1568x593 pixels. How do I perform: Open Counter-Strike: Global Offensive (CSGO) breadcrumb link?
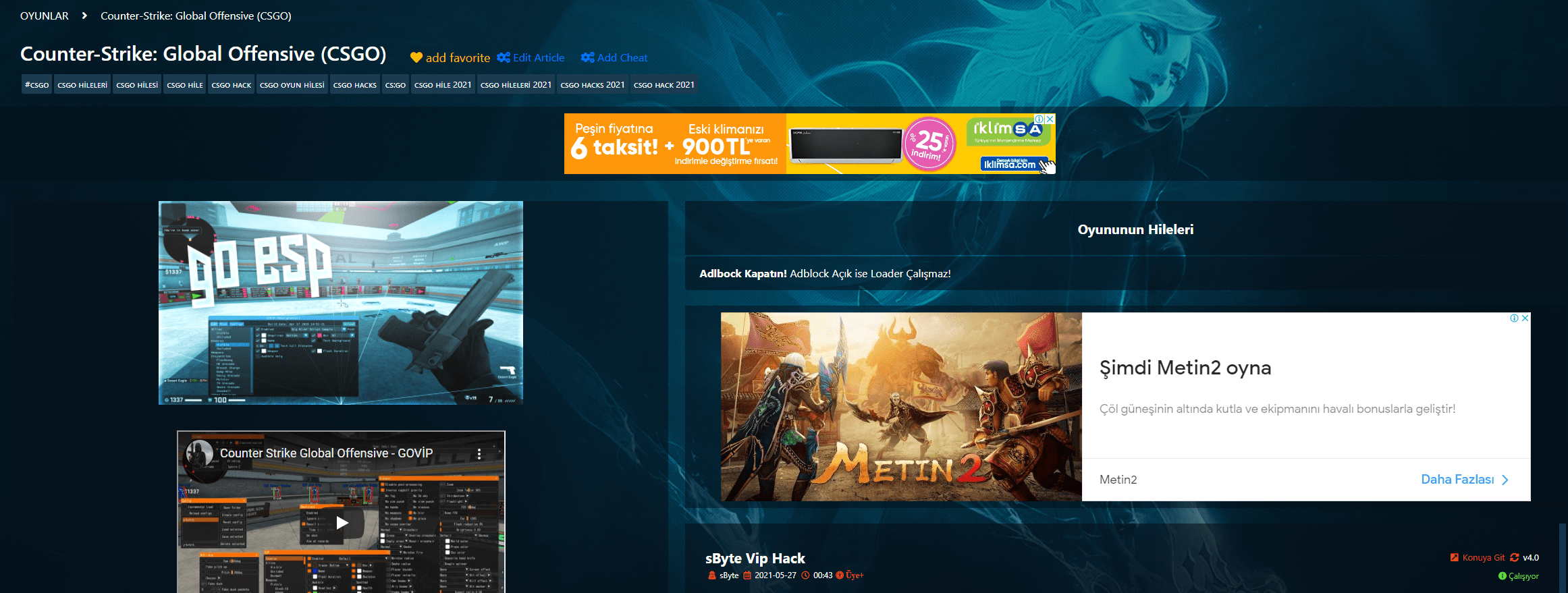pos(196,16)
